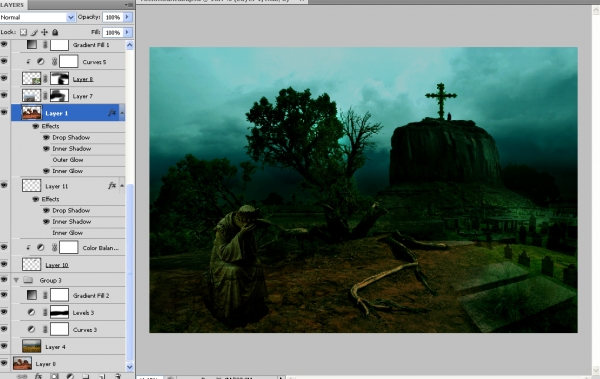Hide Layer 1's Inner Glow effect
The image size is (600, 379).
(x=46, y=171)
